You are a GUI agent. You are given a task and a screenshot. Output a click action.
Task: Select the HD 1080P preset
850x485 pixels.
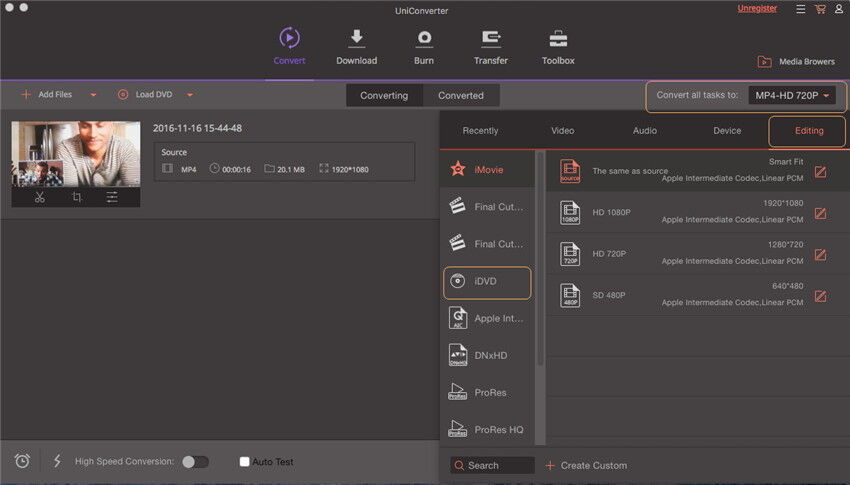pyautogui.click(x=698, y=212)
